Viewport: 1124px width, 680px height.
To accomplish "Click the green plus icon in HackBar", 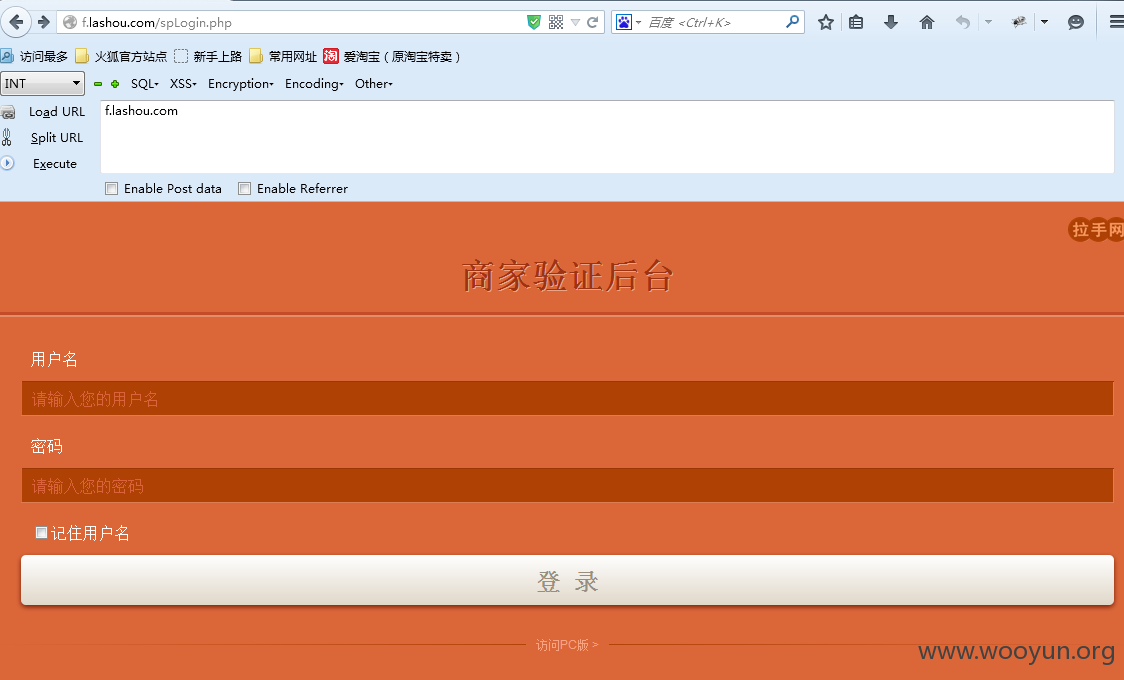I will coord(115,84).
